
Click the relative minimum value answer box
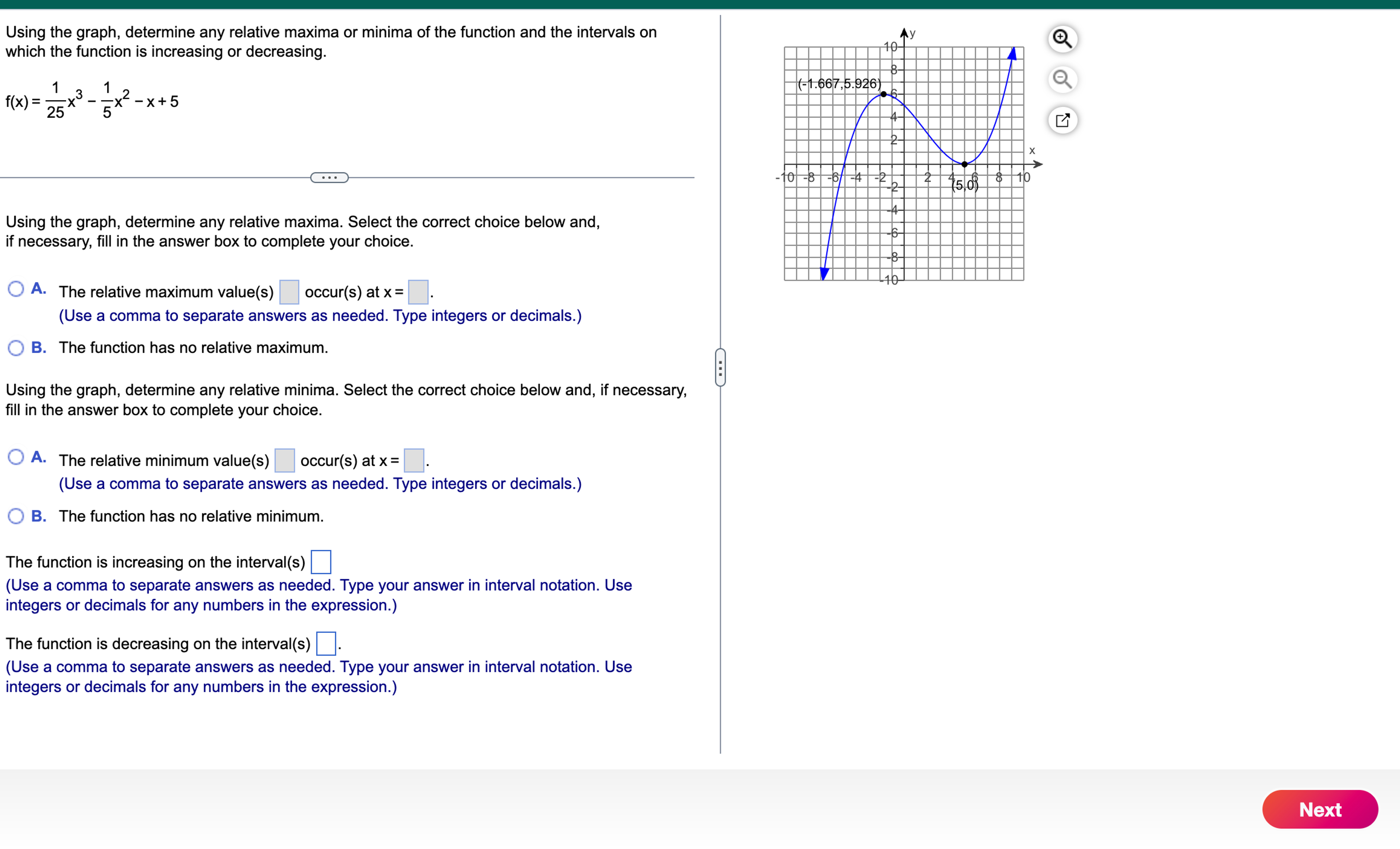click(x=285, y=460)
